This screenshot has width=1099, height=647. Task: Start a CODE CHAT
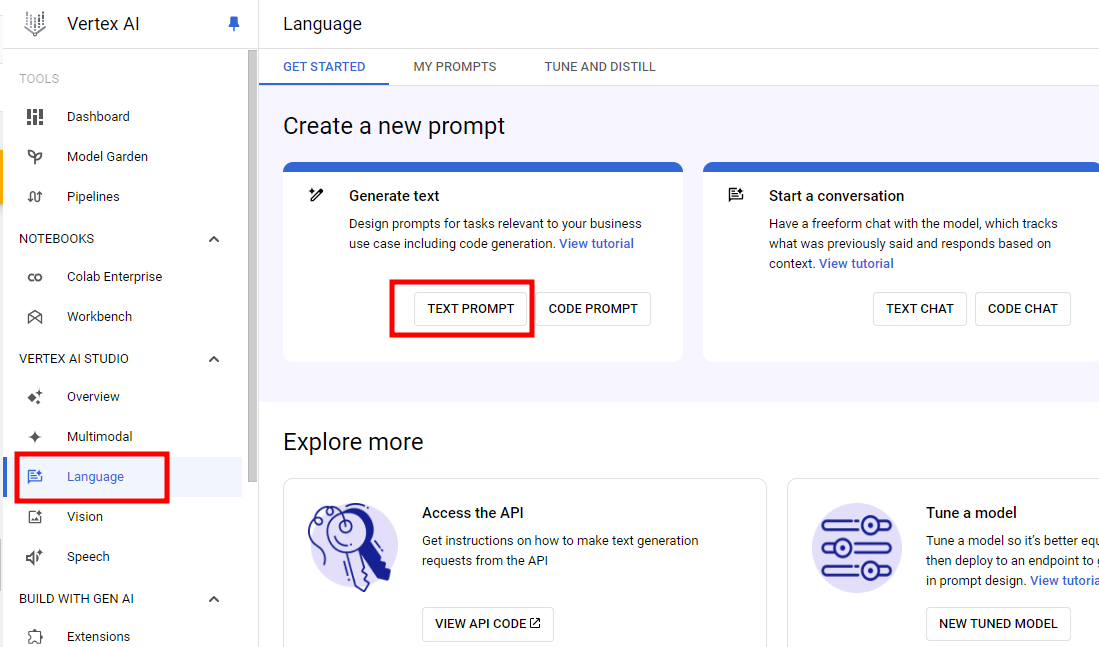pyautogui.click(x=1023, y=308)
